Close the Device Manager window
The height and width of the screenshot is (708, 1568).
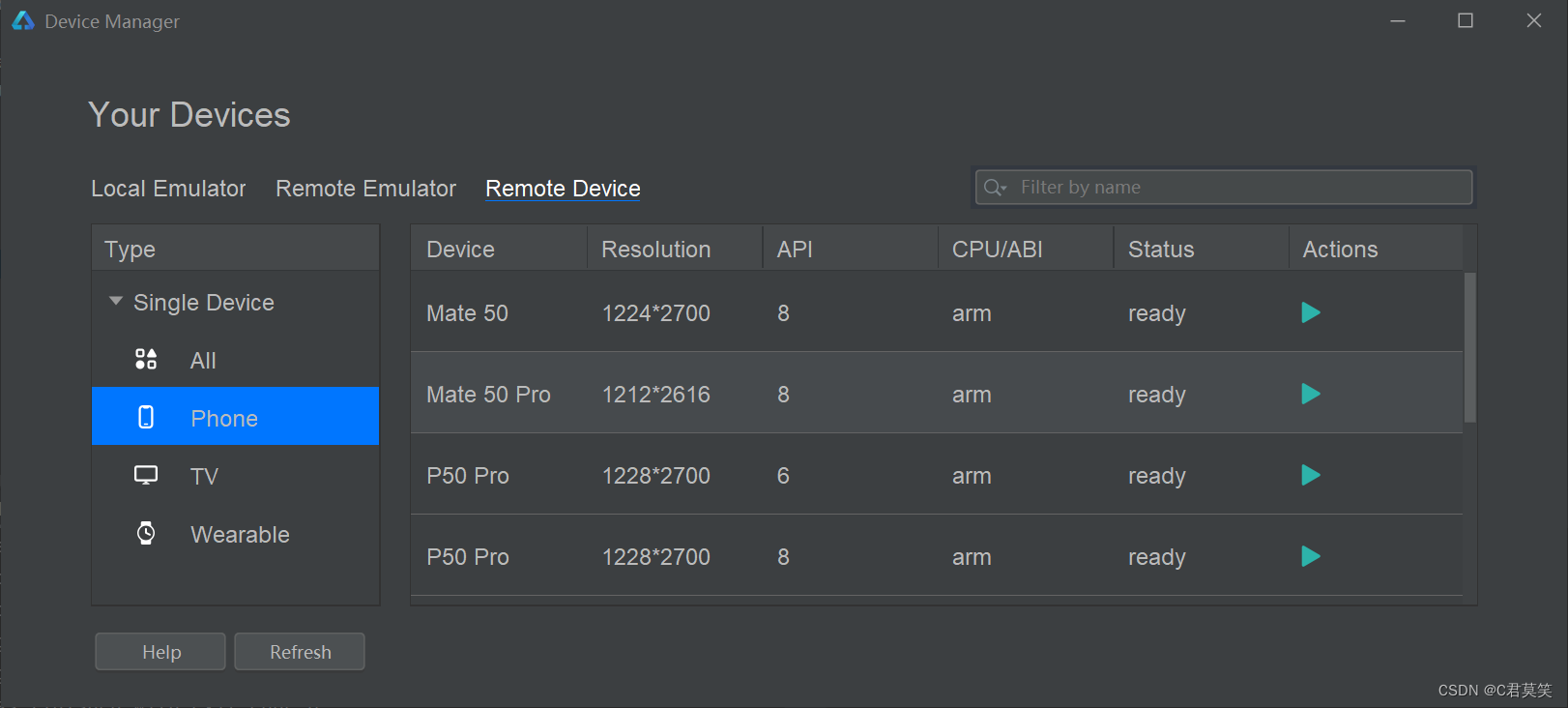pyautogui.click(x=1534, y=20)
